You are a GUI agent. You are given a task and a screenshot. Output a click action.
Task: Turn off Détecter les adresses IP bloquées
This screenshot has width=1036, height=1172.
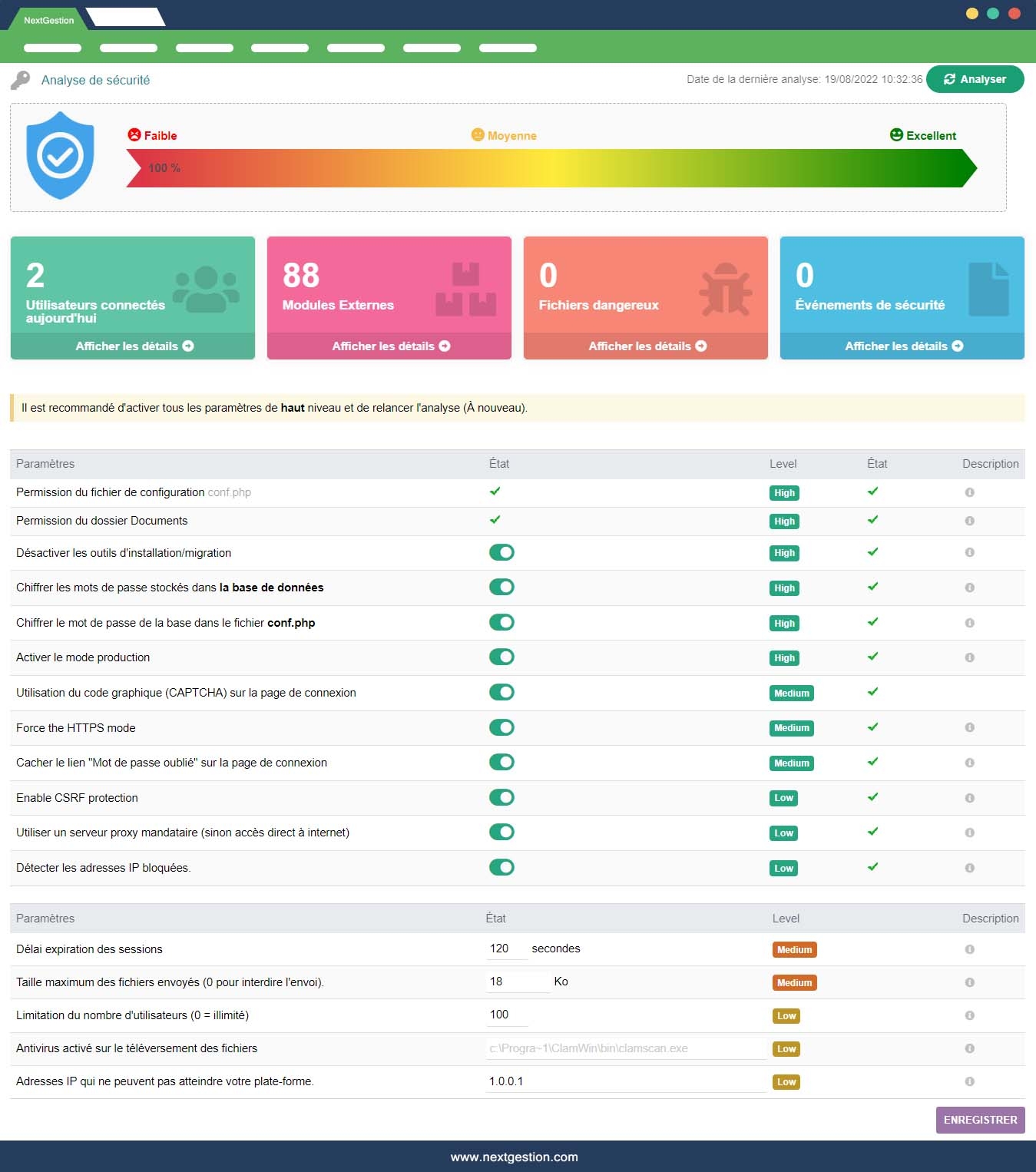(x=501, y=867)
